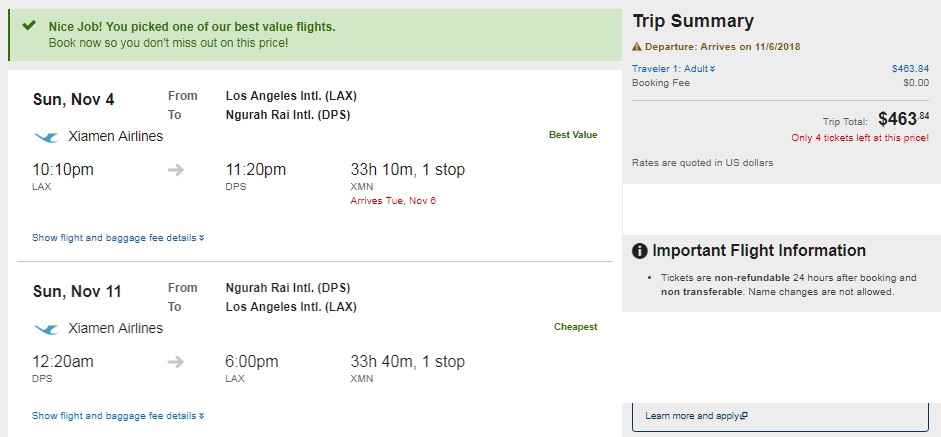Click Xiamen Airlines logo for Nov 4 flight
The width and height of the screenshot is (941, 437).
pyautogui.click(x=46, y=137)
